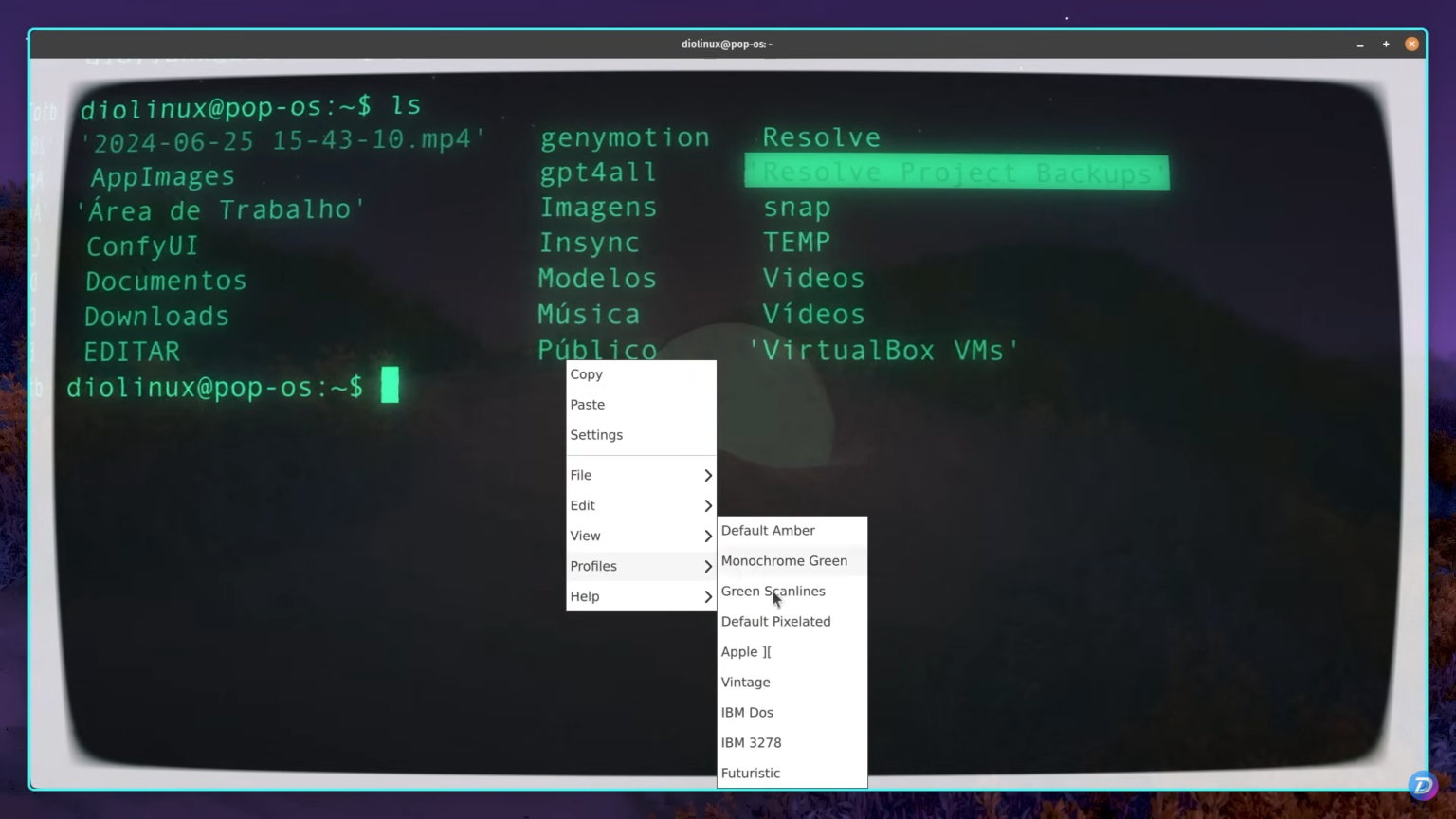Expand the File submenu chevron
This screenshot has width=1456, height=819.
coord(707,475)
